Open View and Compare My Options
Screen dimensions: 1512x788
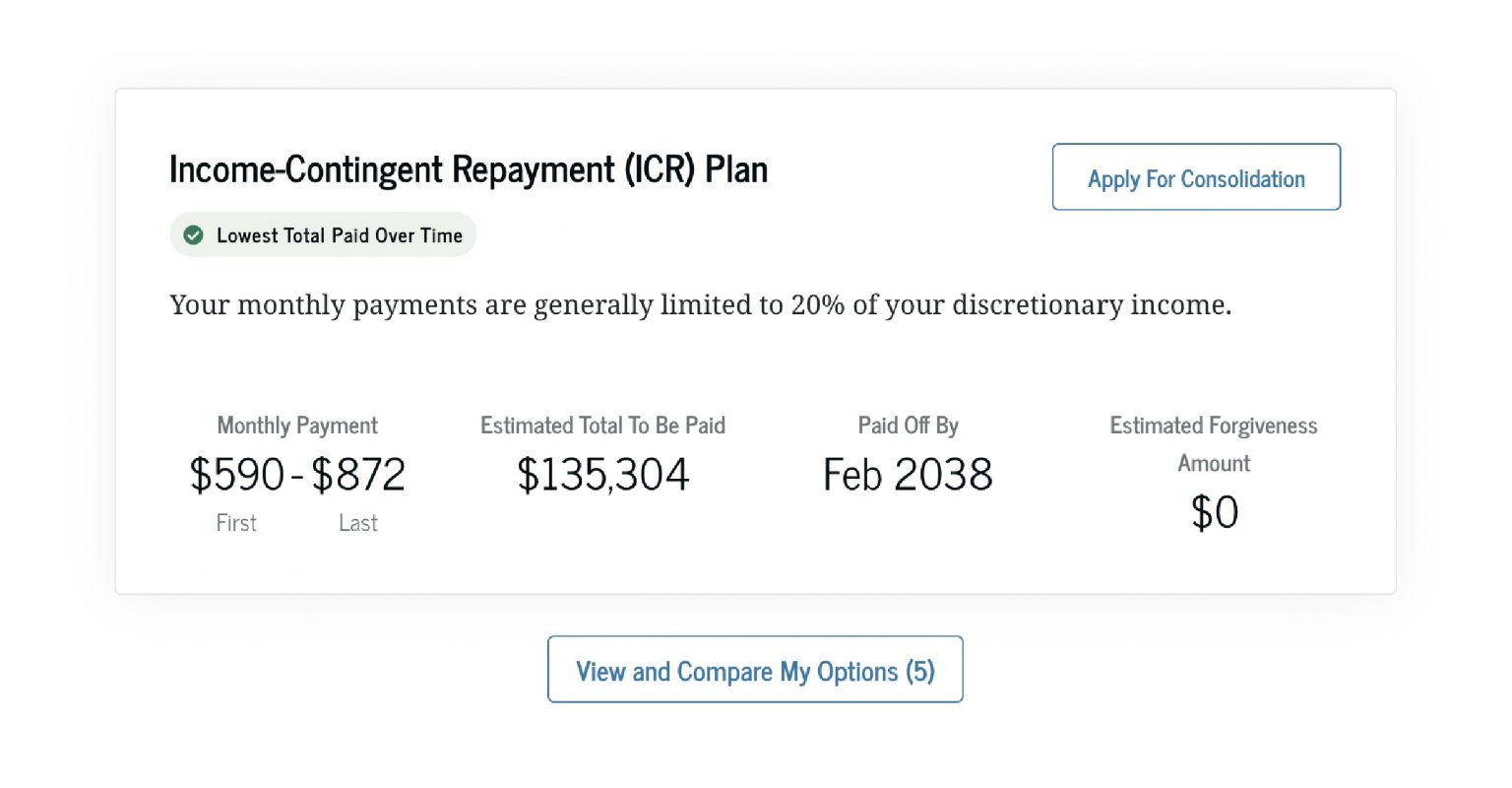pos(755,671)
